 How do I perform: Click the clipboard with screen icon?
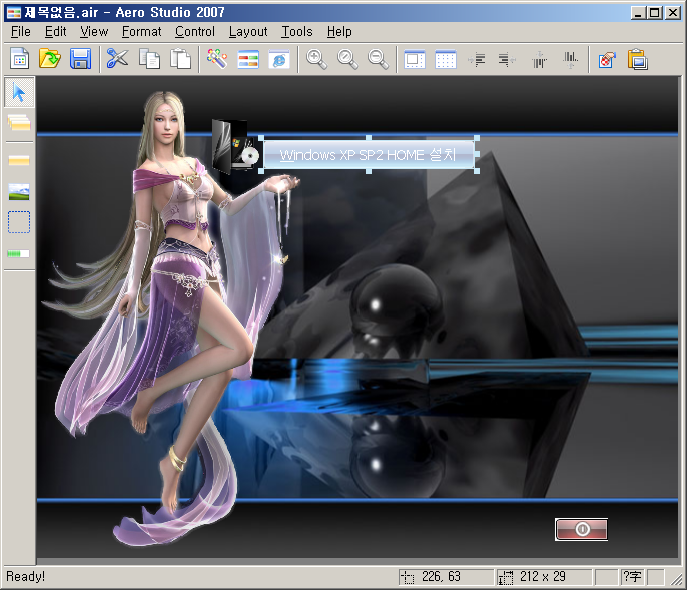pos(637,59)
